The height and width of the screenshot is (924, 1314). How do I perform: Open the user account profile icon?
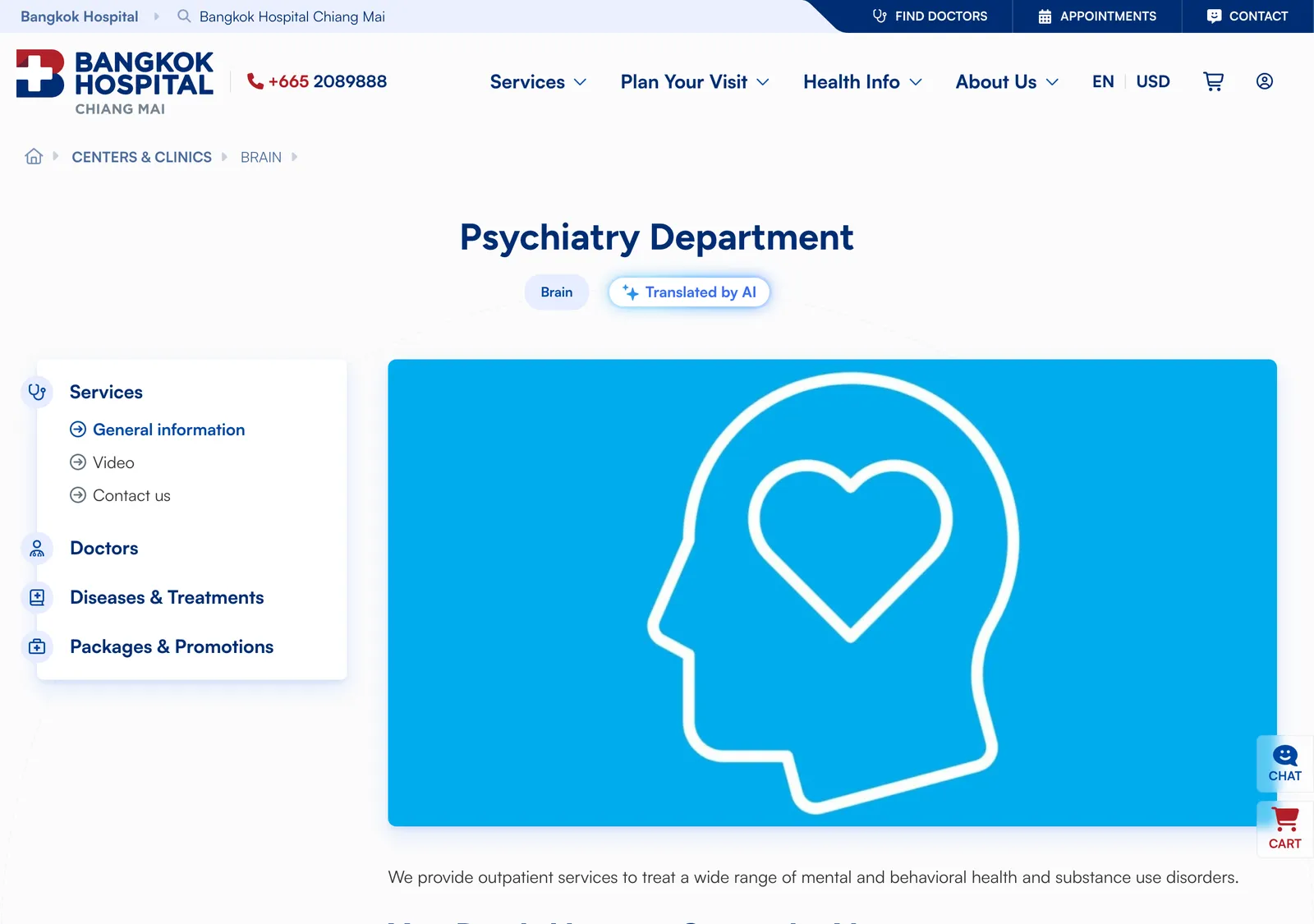(x=1265, y=81)
